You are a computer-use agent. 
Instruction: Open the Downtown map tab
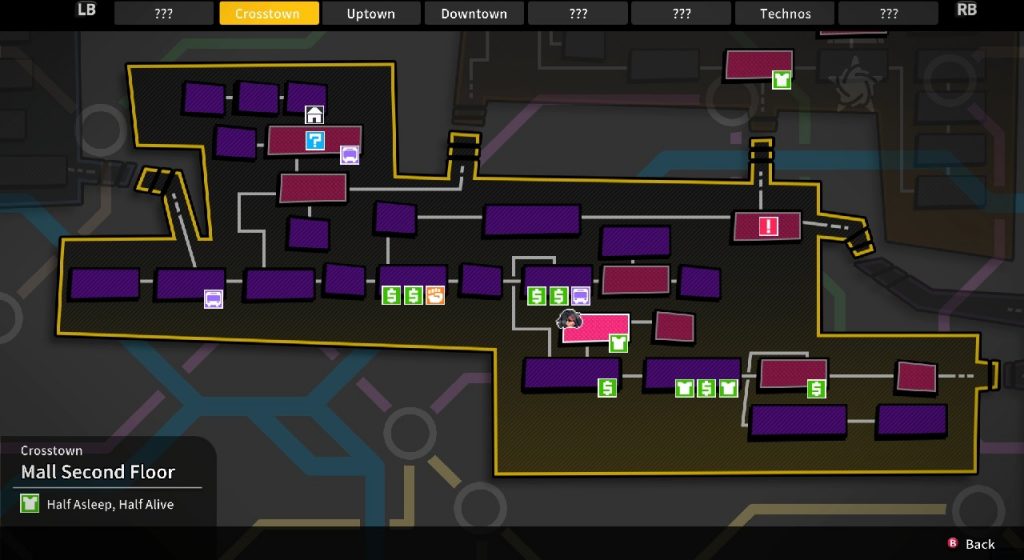[x=473, y=14]
